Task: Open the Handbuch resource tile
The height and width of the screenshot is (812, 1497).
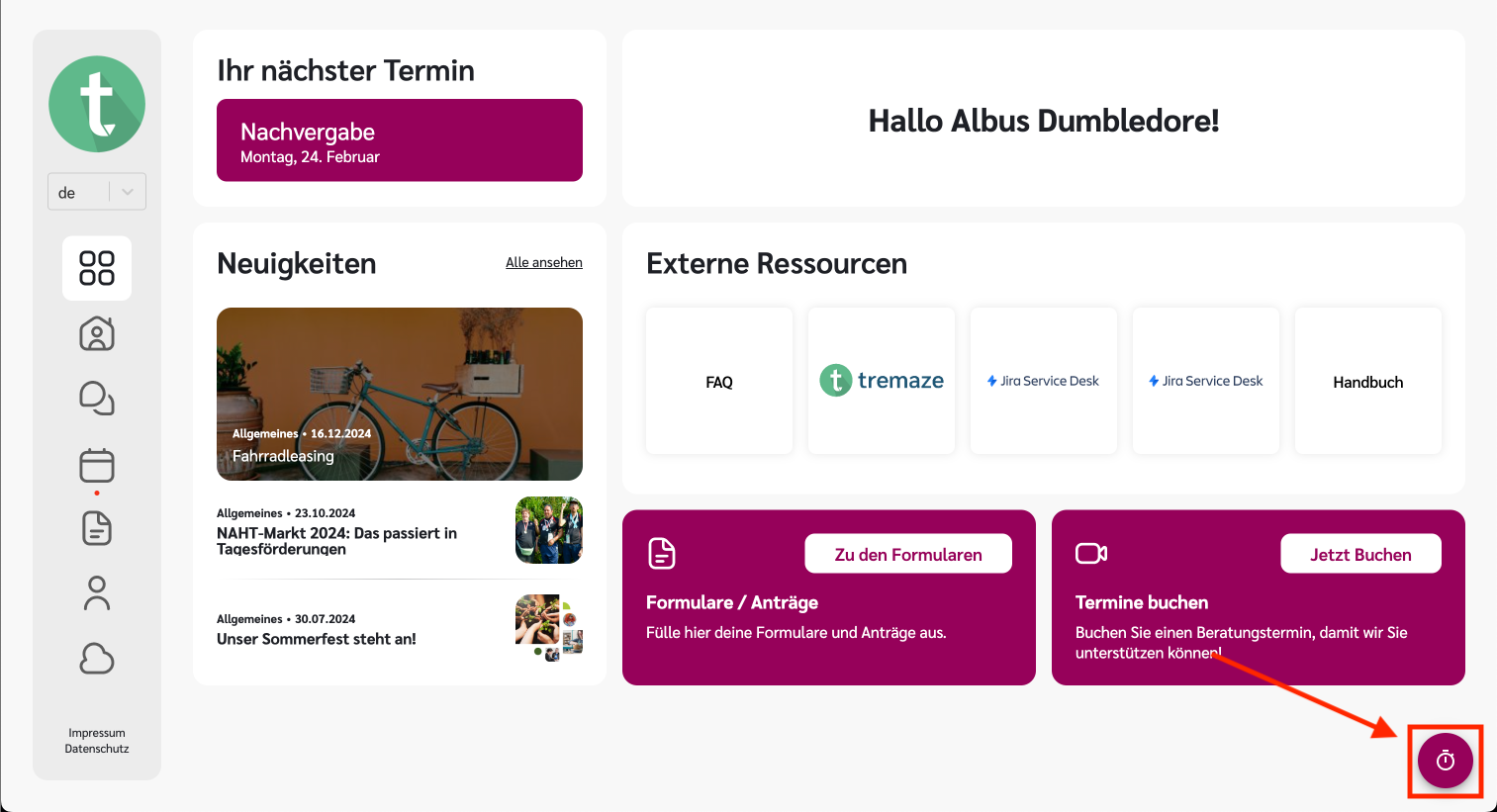Action: click(1367, 382)
